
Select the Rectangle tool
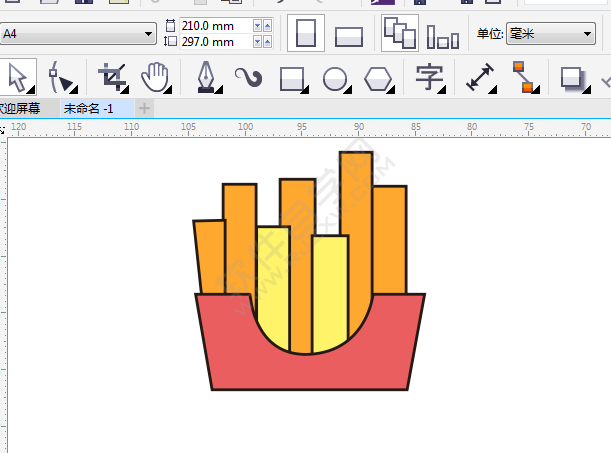coord(292,77)
